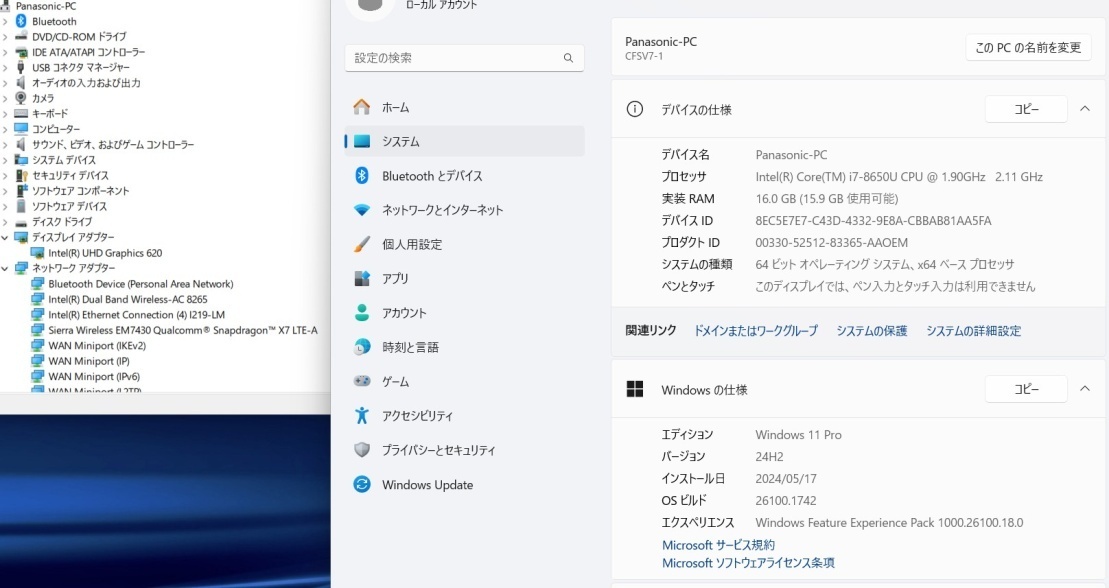Open Microsoft ソフトウェアライセンス条項 link

(748, 563)
